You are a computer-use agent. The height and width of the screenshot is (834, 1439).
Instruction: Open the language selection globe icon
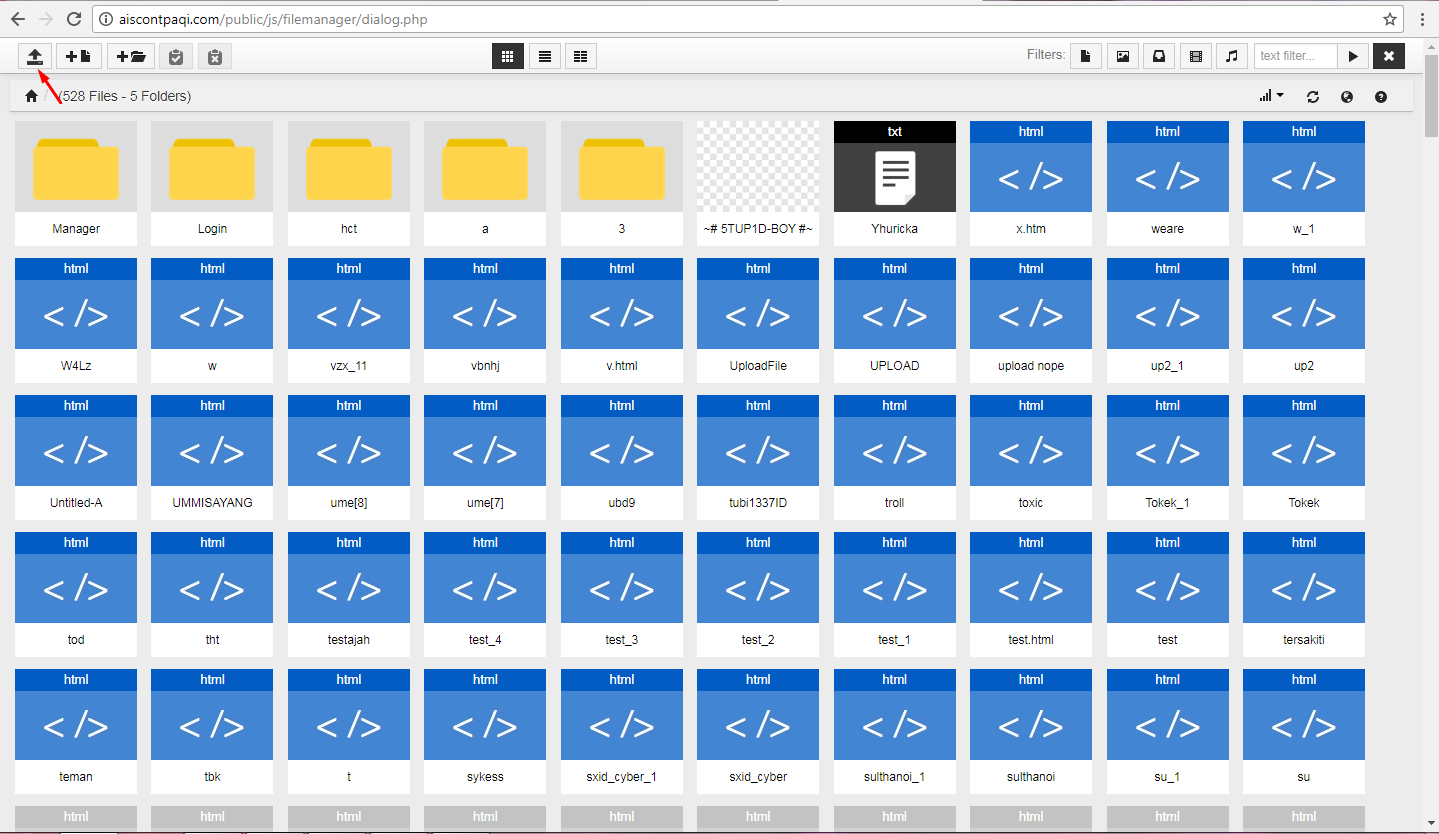1346,95
